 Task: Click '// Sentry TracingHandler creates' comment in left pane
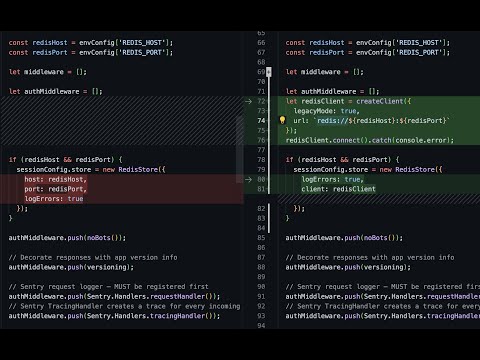click(124, 306)
